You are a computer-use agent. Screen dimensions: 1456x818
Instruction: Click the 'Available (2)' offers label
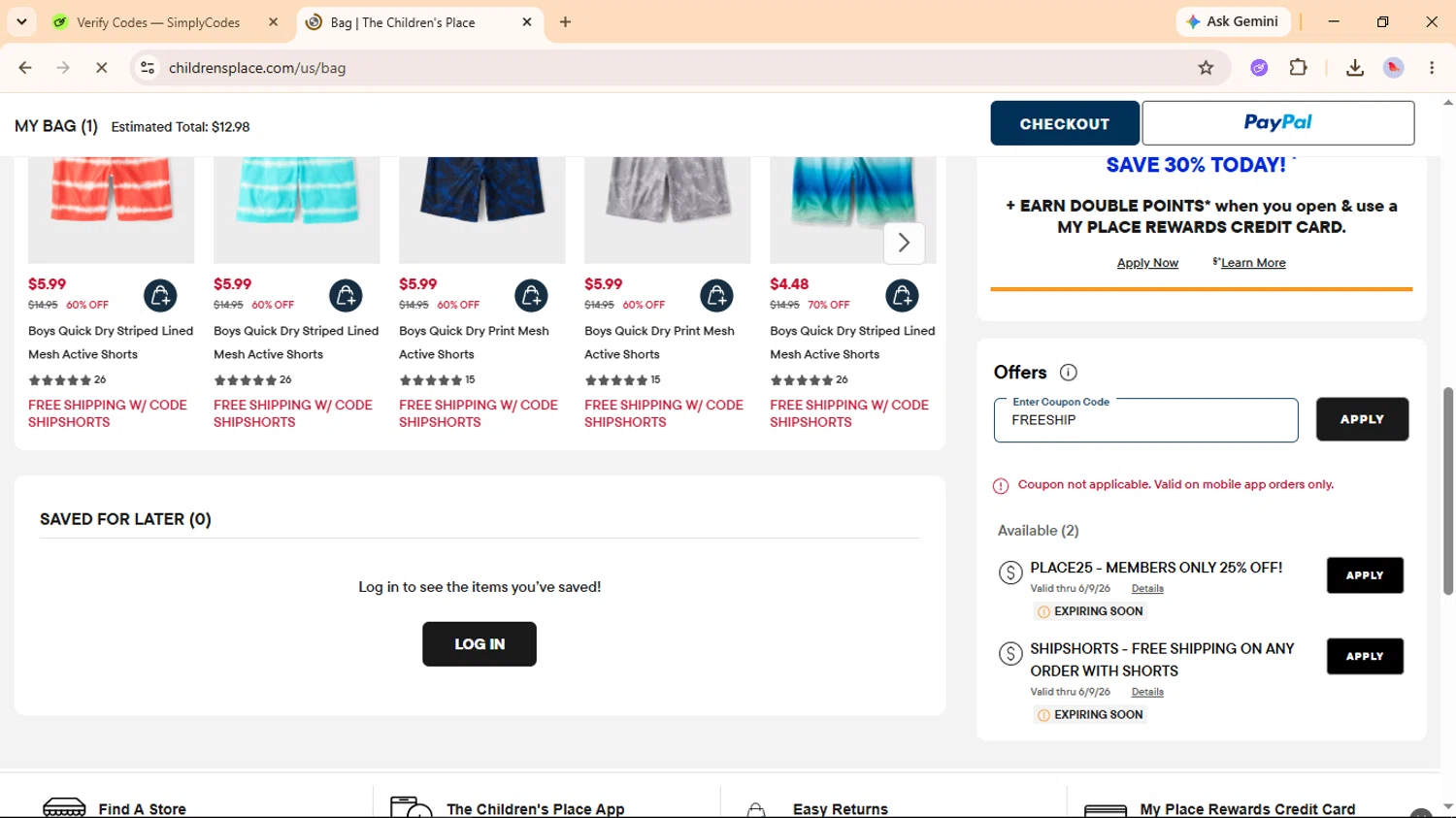(x=1038, y=531)
